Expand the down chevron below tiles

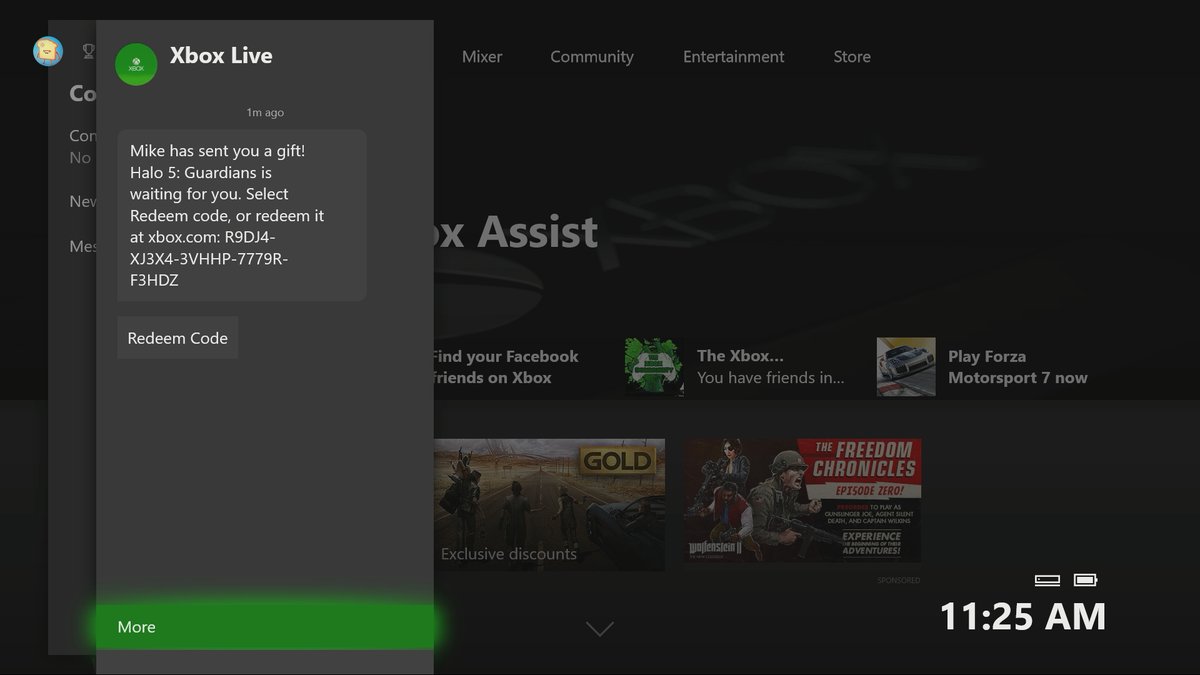599,629
